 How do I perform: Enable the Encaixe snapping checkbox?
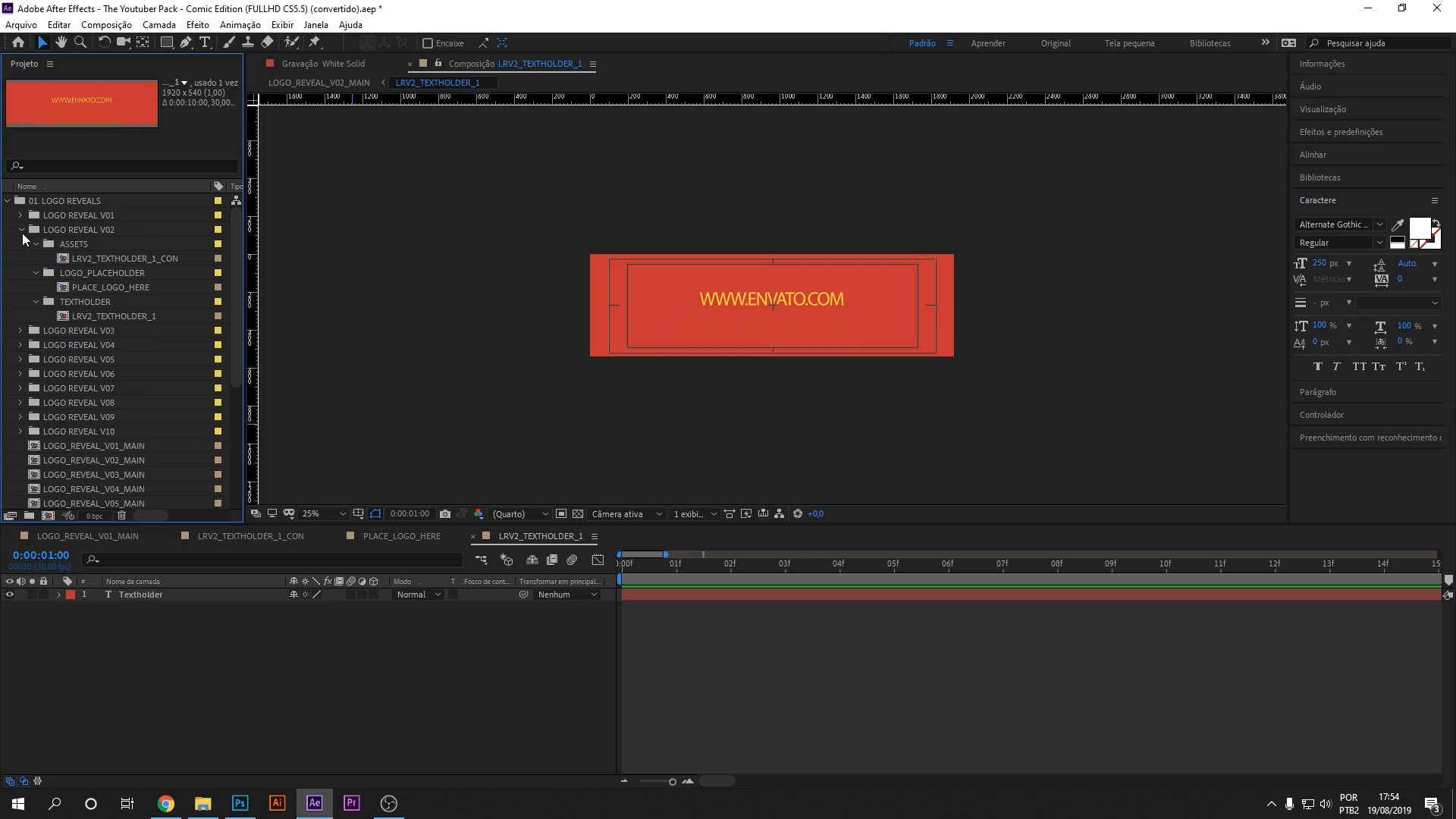(428, 43)
